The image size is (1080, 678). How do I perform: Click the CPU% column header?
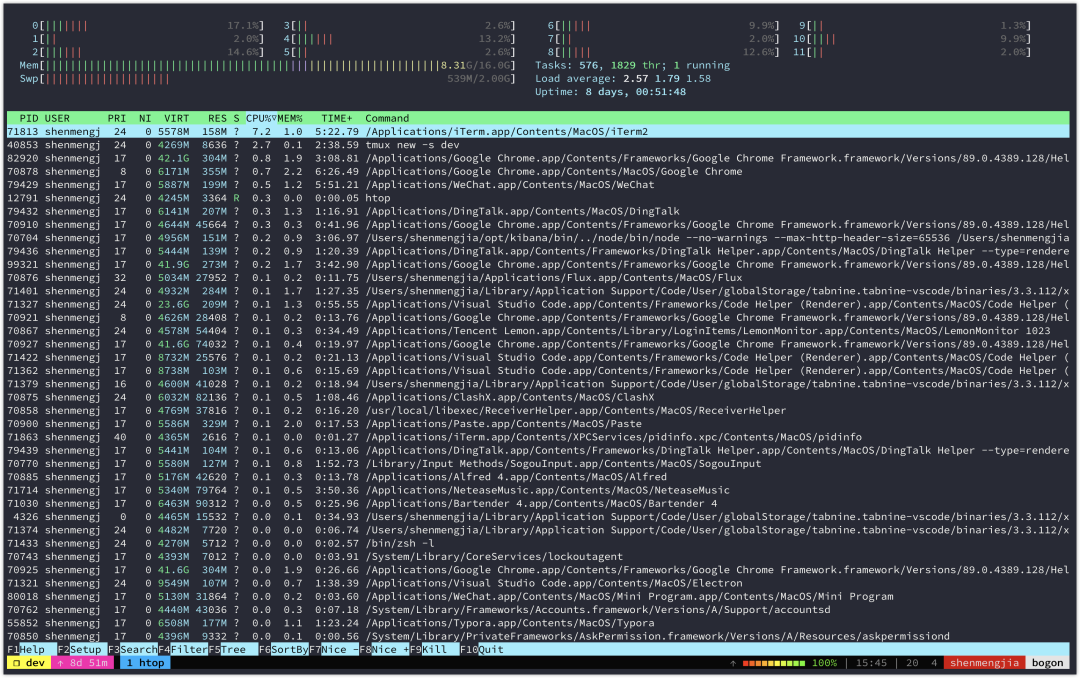coord(261,119)
